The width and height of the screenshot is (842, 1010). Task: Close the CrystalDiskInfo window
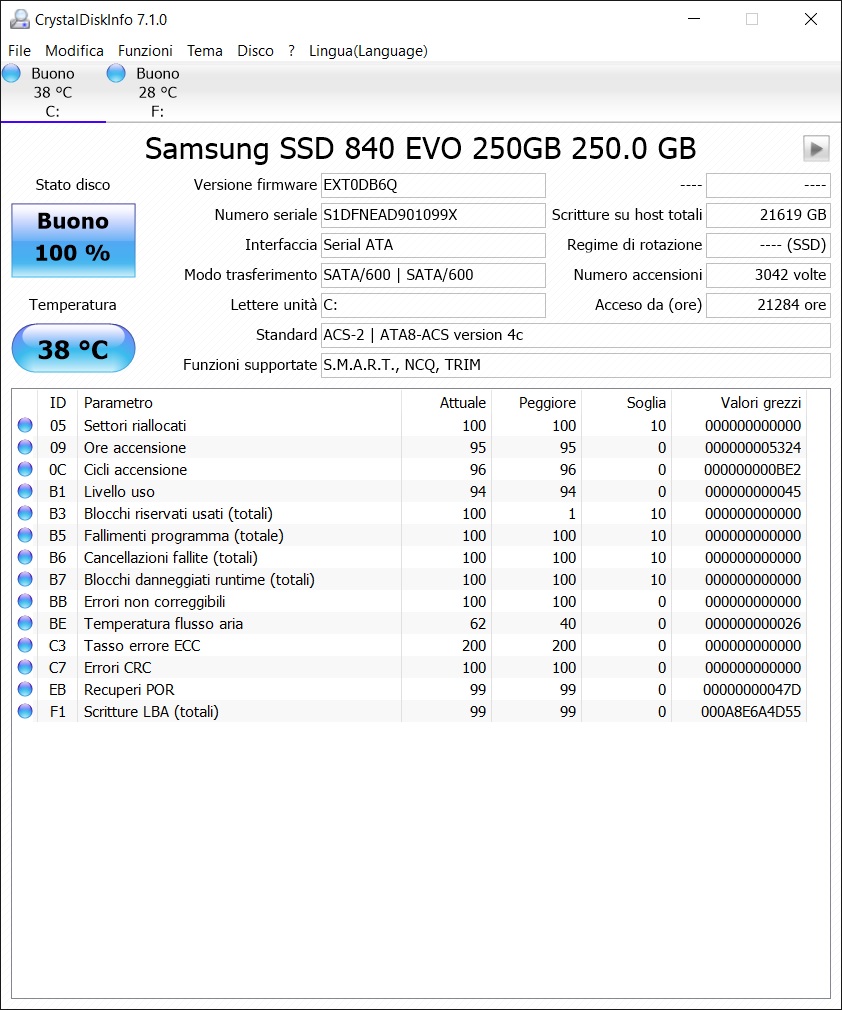[811, 19]
